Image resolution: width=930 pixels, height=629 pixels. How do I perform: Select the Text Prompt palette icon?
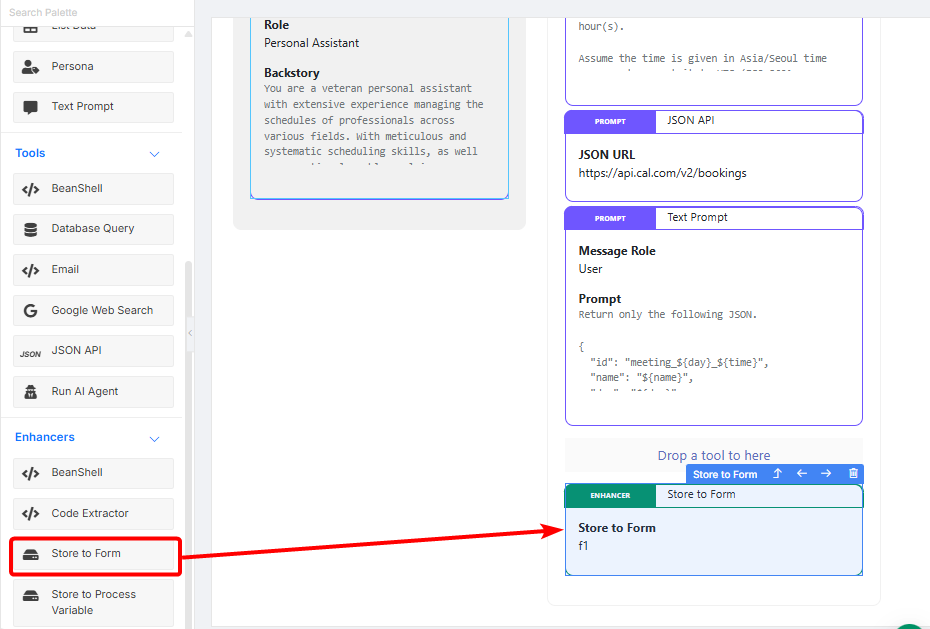coord(31,107)
